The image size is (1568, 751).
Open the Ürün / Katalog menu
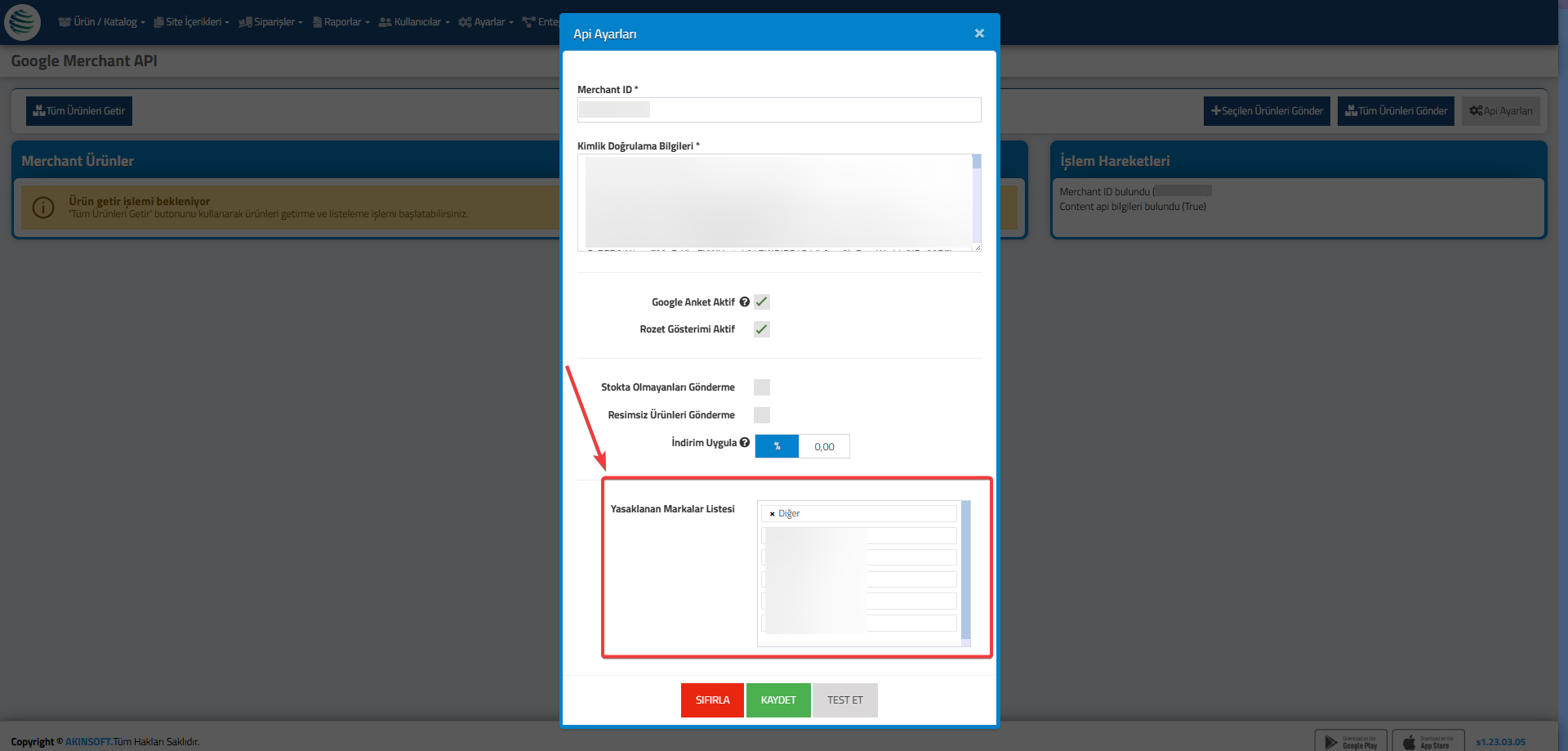click(x=102, y=22)
